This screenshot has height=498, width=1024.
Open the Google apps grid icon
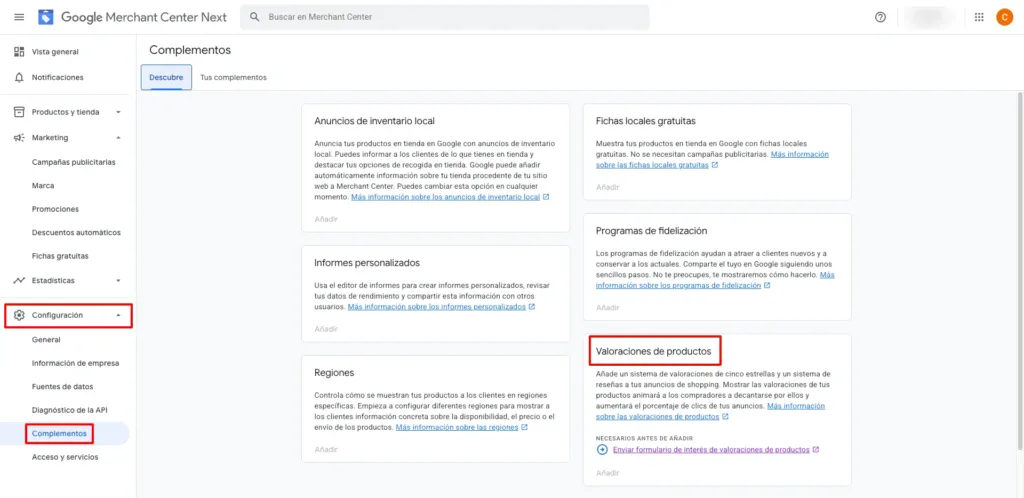pos(978,17)
